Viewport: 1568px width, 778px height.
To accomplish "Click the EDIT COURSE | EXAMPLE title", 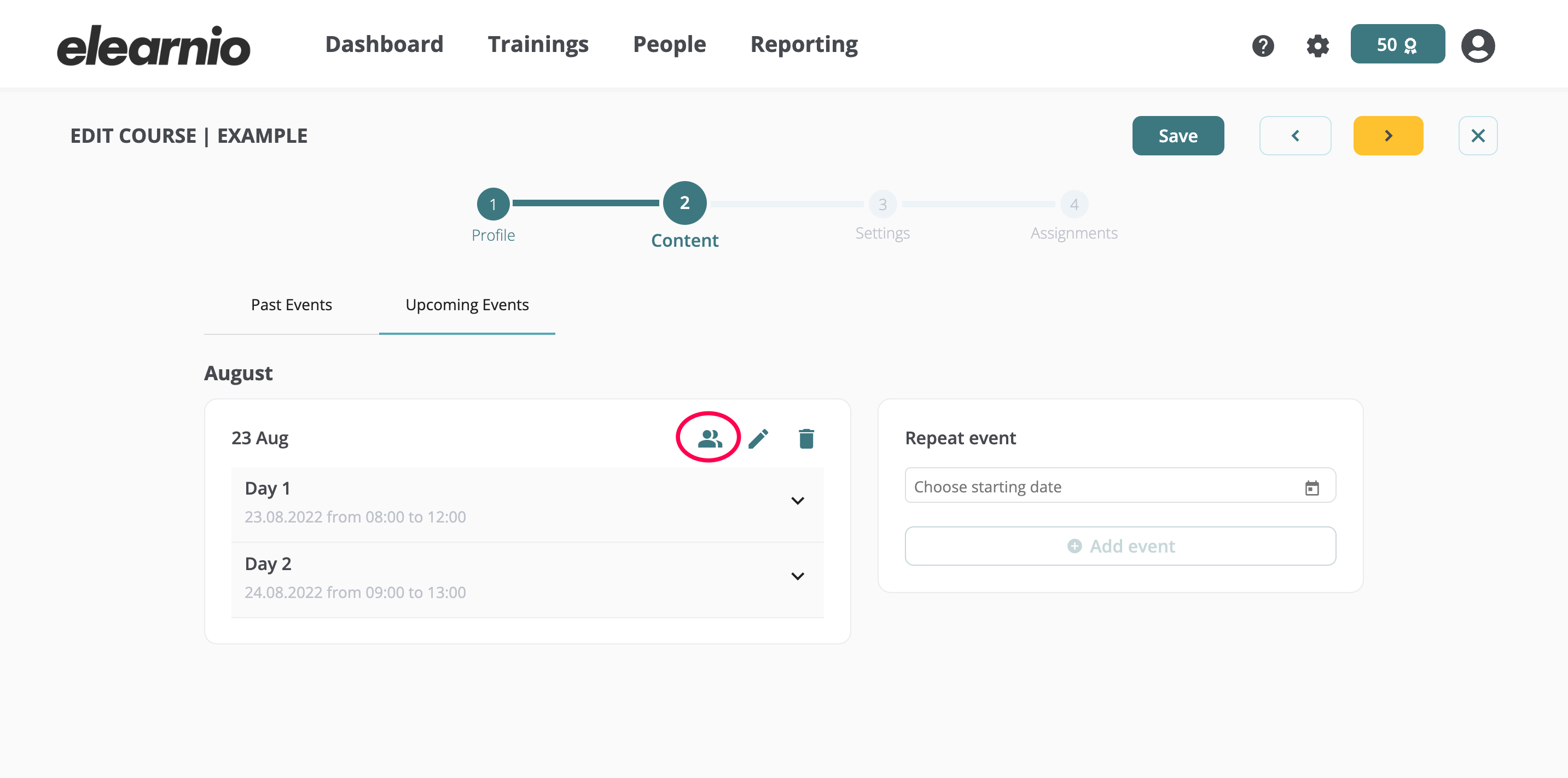I will [189, 136].
